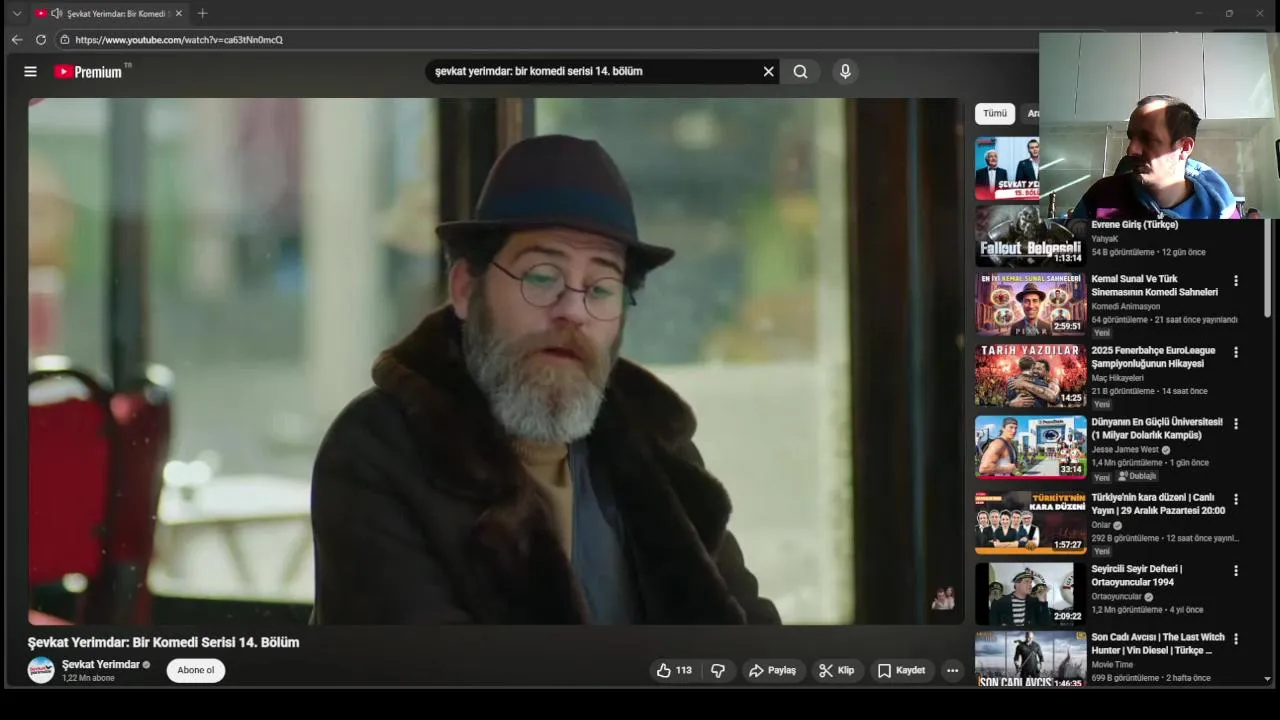Open Fallout Belgeseli video thumbnail
1280x720 pixels.
tap(1030, 236)
